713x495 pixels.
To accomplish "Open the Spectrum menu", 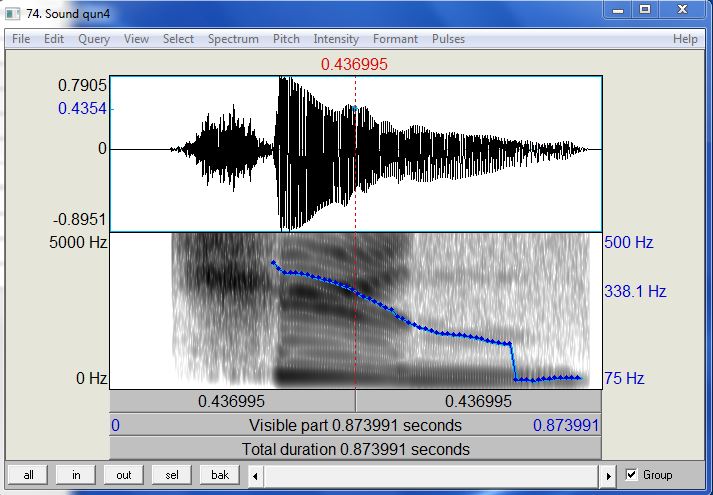I will point(233,39).
